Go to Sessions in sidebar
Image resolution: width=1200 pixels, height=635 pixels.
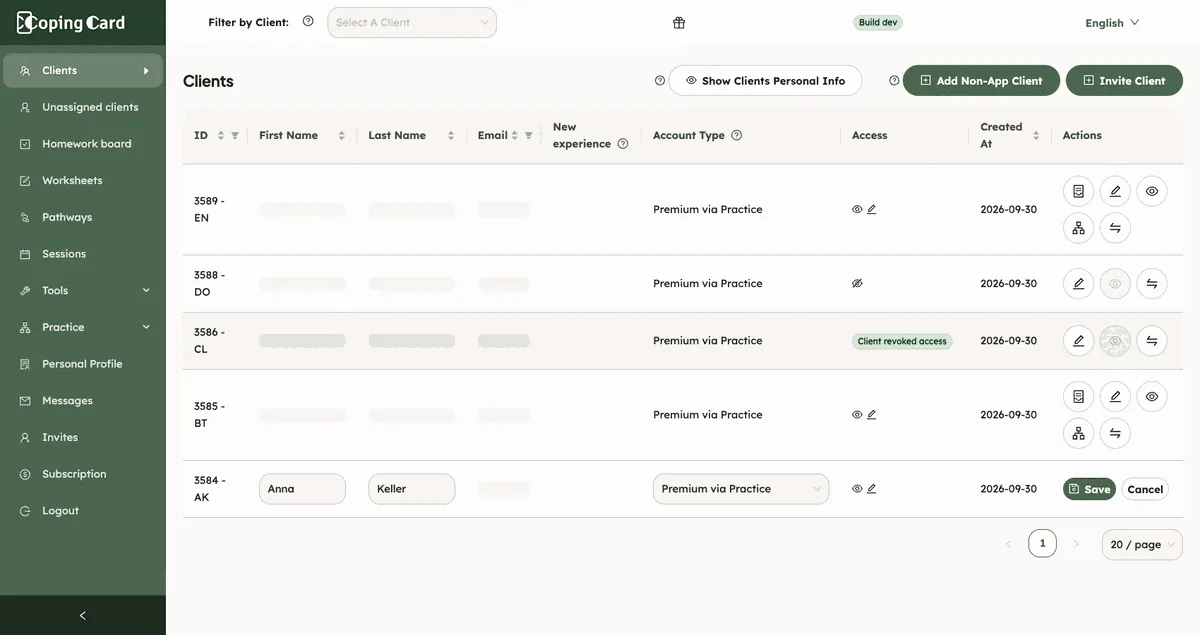[83, 254]
